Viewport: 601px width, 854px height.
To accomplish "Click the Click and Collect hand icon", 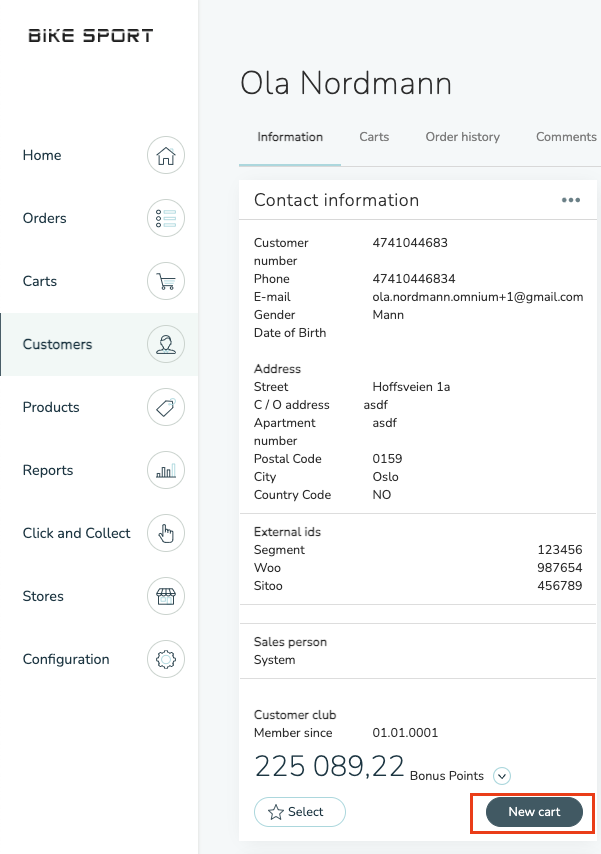I will [166, 533].
